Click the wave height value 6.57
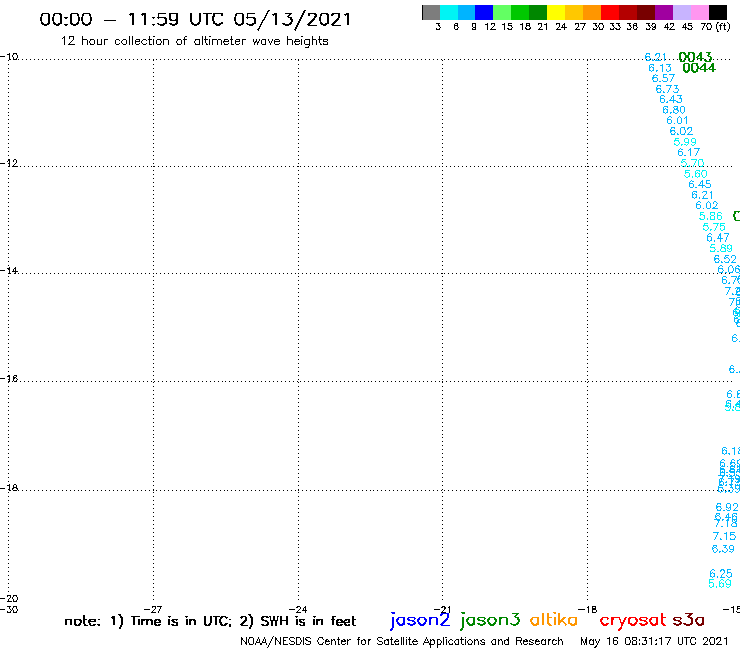The height and width of the screenshot is (650, 740). [663, 78]
